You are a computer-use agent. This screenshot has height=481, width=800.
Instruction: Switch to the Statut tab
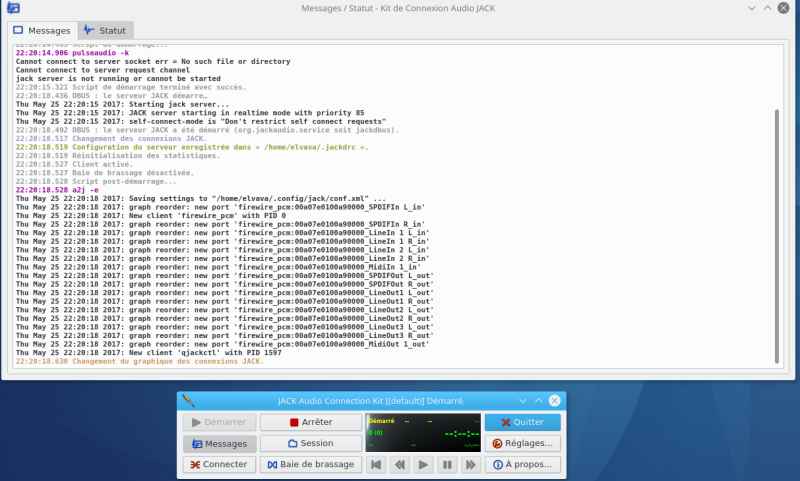point(106,31)
